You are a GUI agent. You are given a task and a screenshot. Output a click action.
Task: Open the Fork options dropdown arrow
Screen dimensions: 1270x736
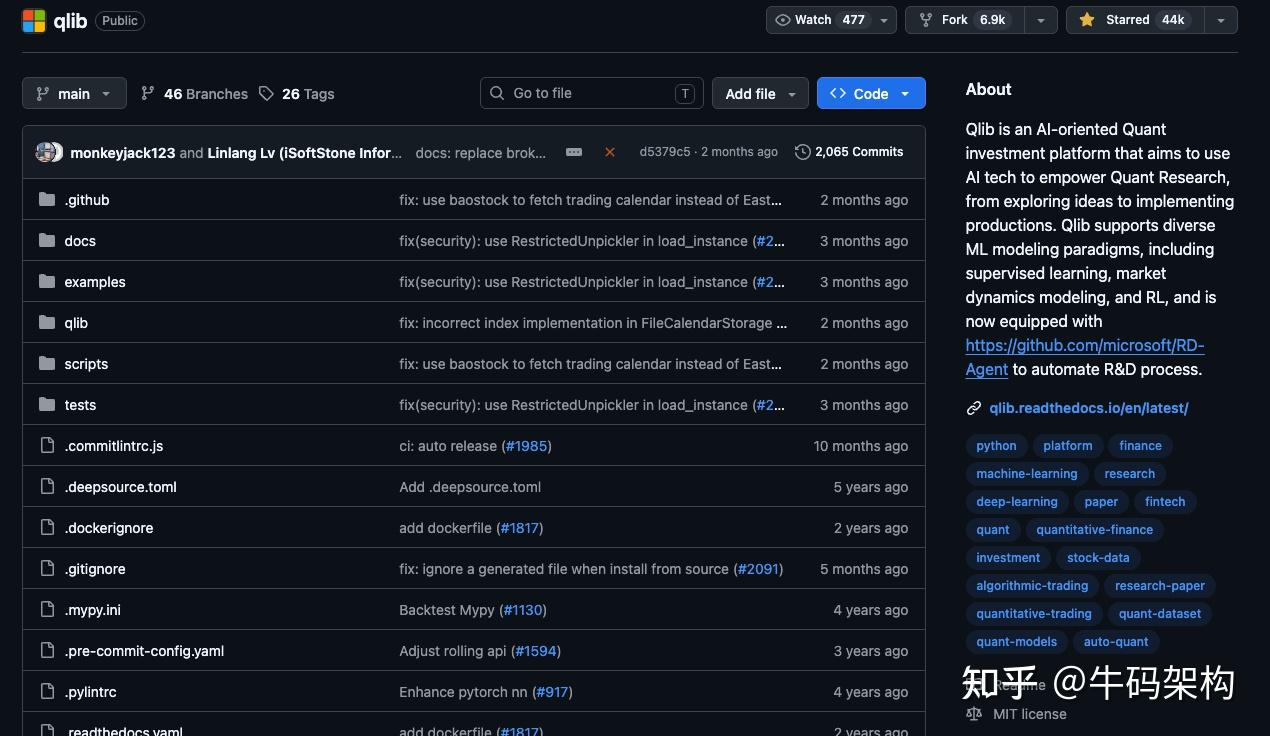pos(1041,20)
